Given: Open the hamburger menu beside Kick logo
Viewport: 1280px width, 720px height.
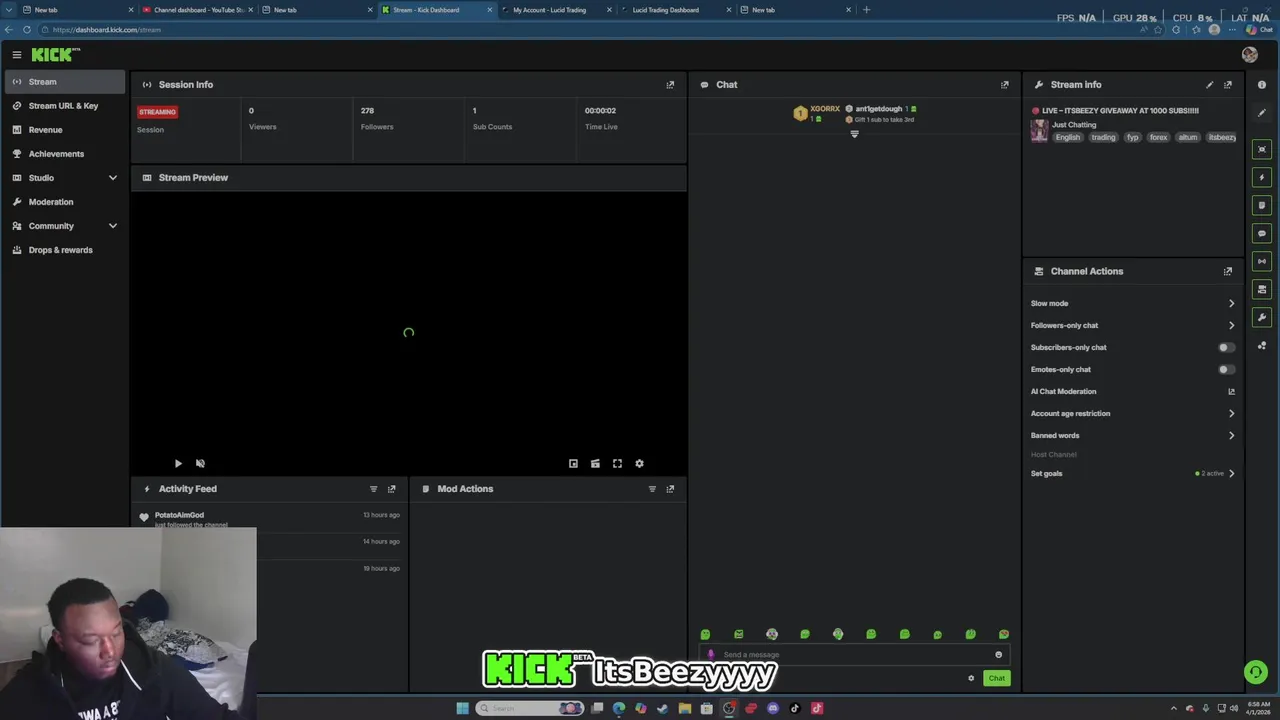Looking at the screenshot, I should tap(17, 55).
